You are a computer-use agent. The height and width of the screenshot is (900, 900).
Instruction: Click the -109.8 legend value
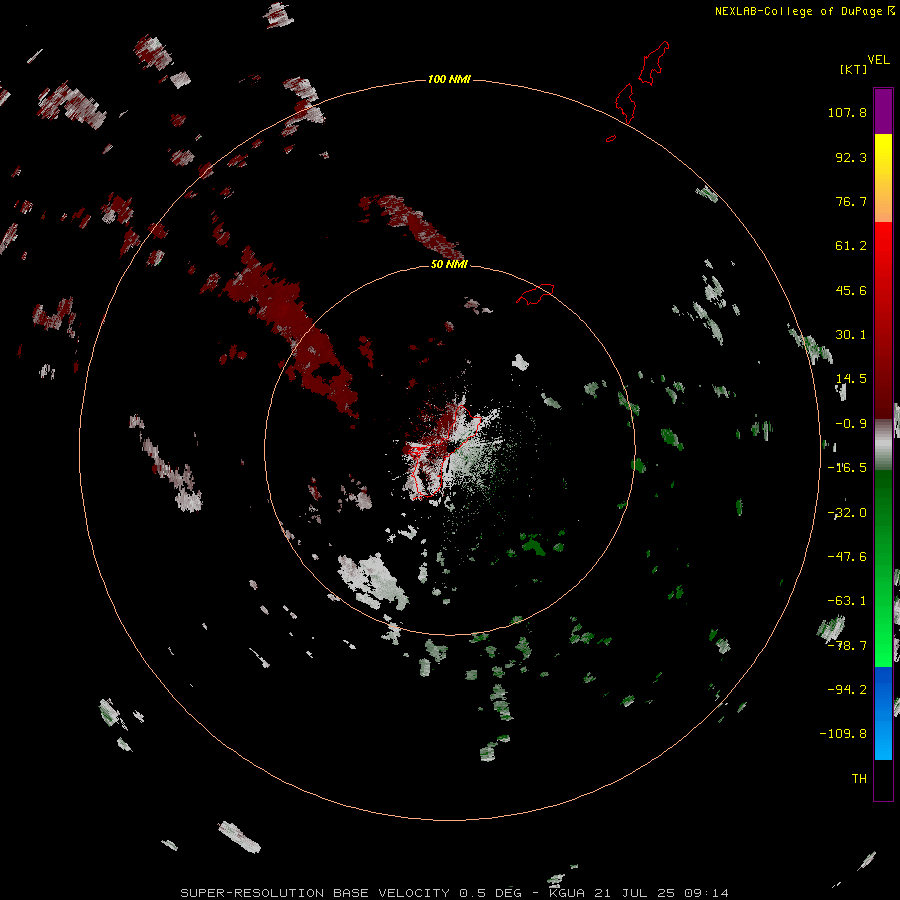(x=844, y=734)
